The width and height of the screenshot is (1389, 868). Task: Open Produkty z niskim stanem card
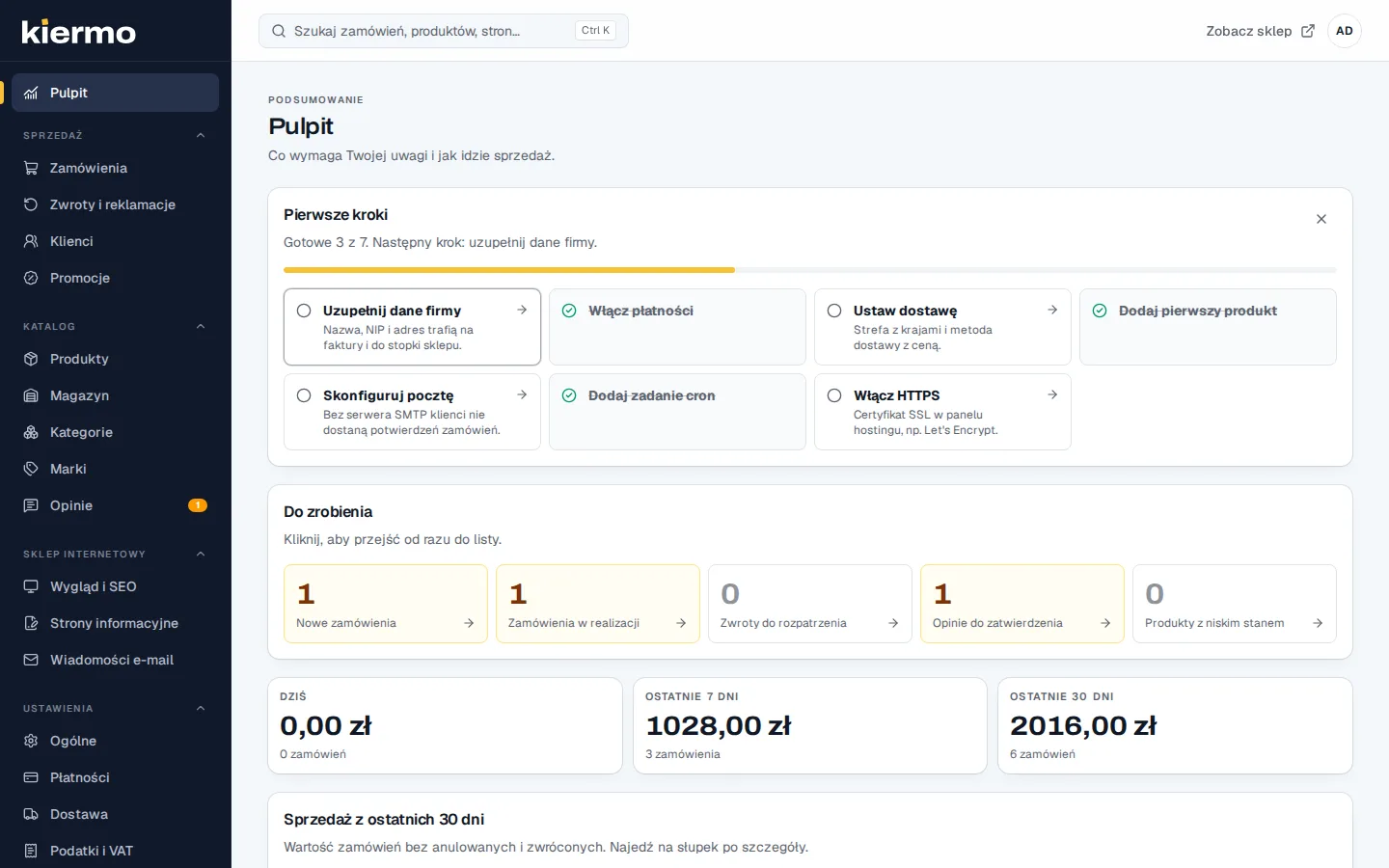[1235, 604]
